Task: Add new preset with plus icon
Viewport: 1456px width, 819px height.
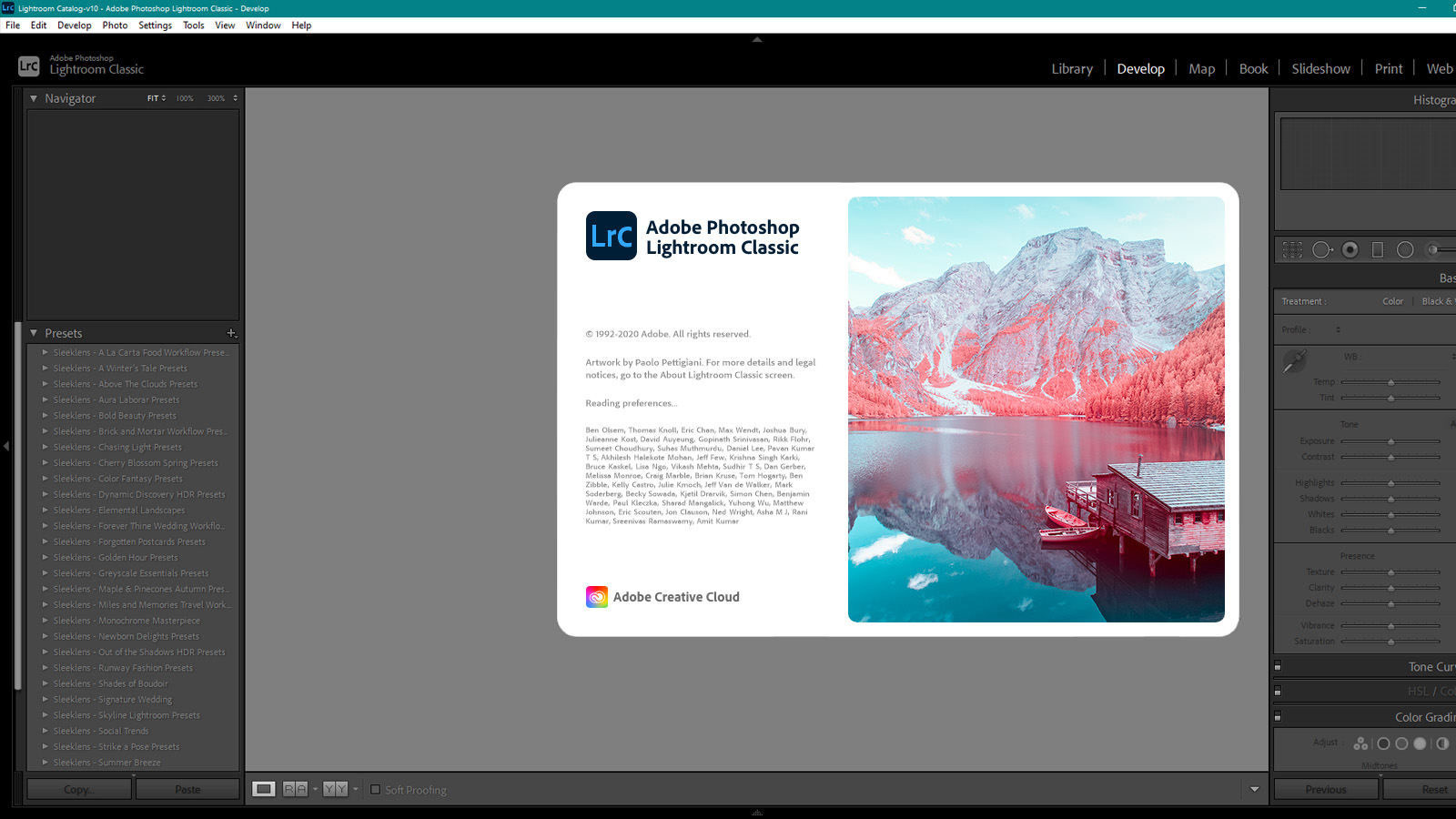Action: coord(231,333)
